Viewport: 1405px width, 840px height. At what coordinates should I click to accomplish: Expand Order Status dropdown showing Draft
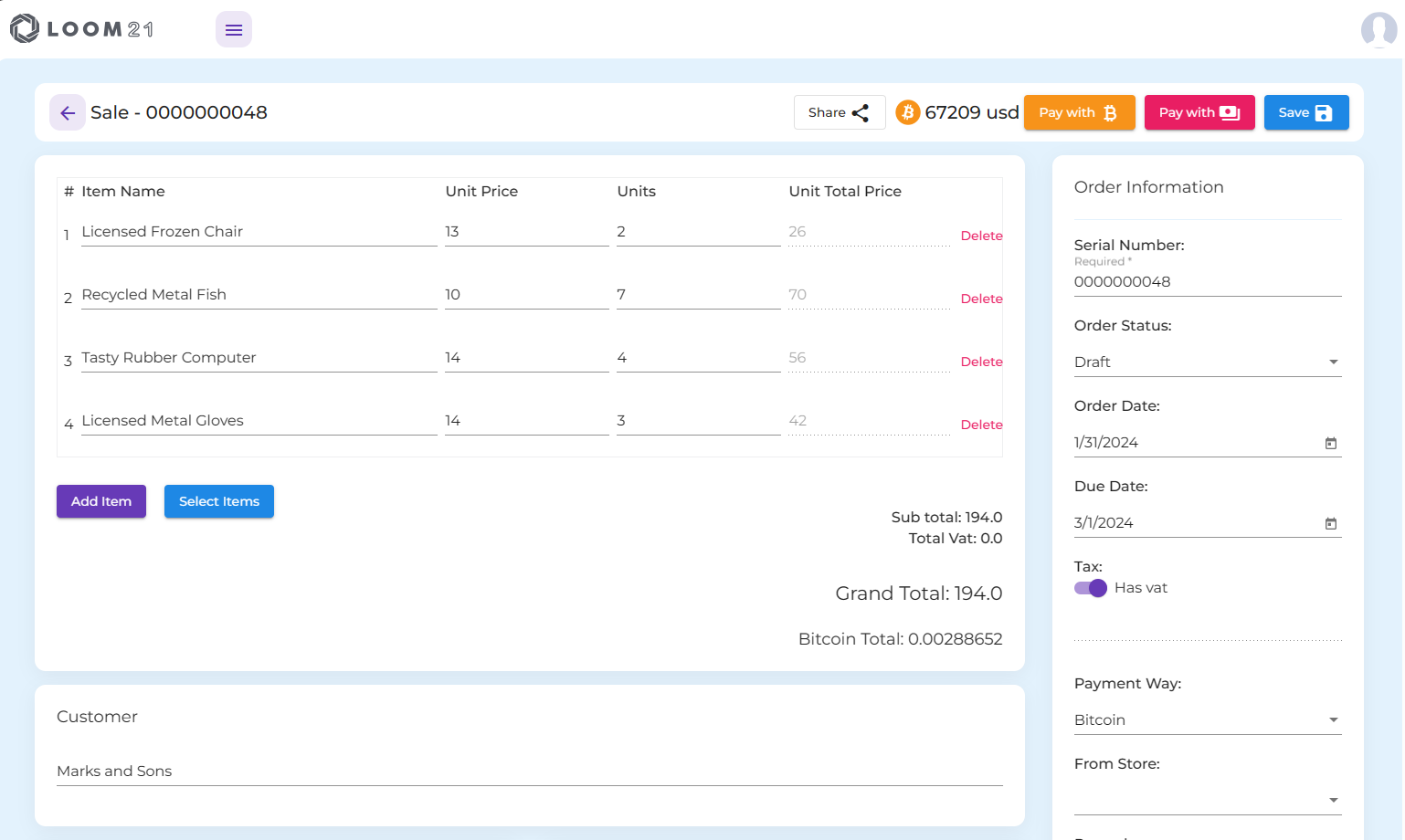(x=1208, y=362)
